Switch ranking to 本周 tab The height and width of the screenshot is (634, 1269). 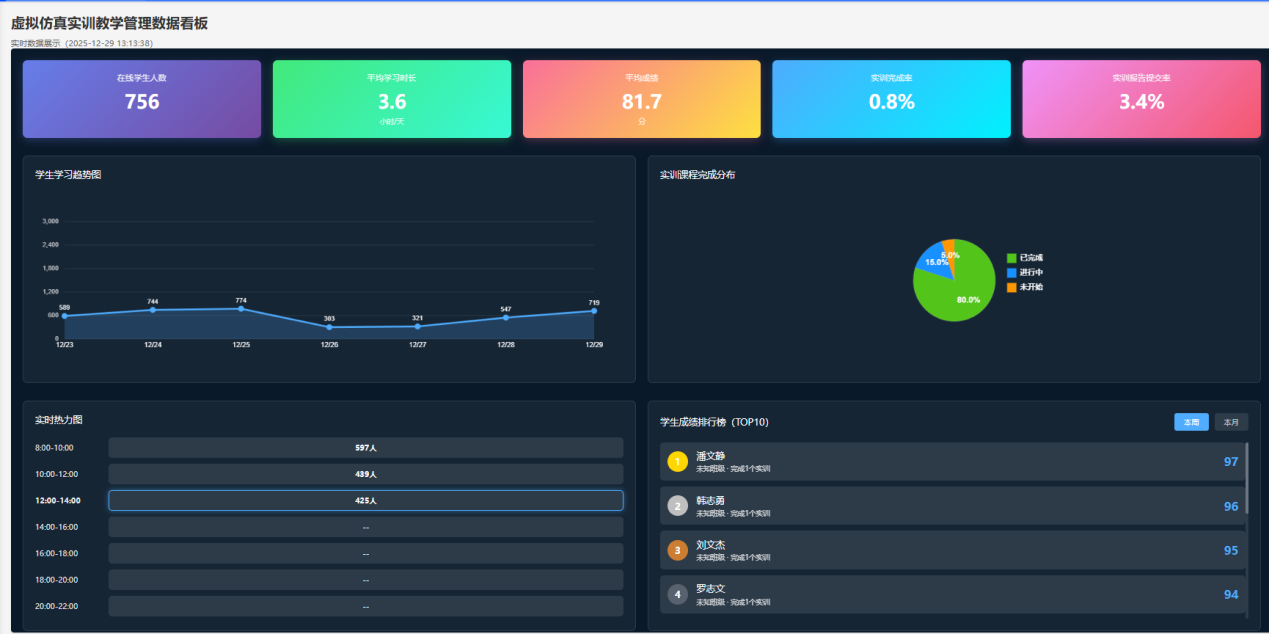1191,422
